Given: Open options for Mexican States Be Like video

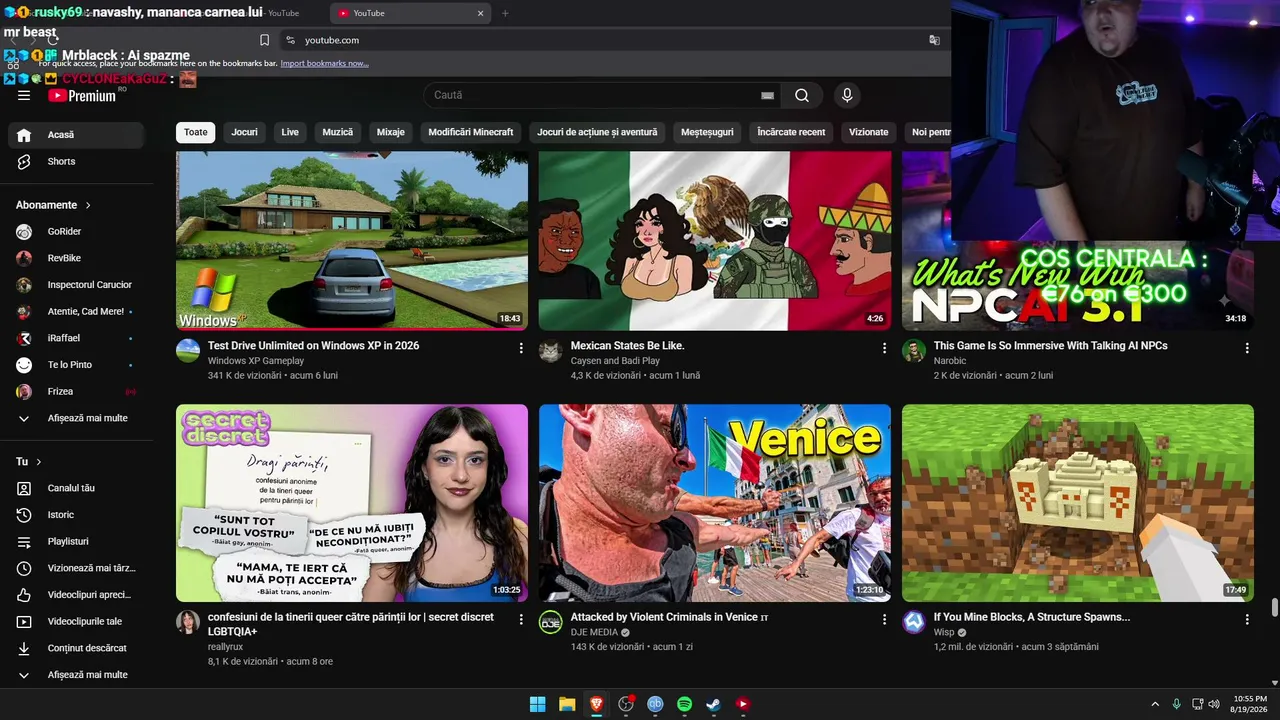Looking at the screenshot, I should pyautogui.click(x=884, y=348).
